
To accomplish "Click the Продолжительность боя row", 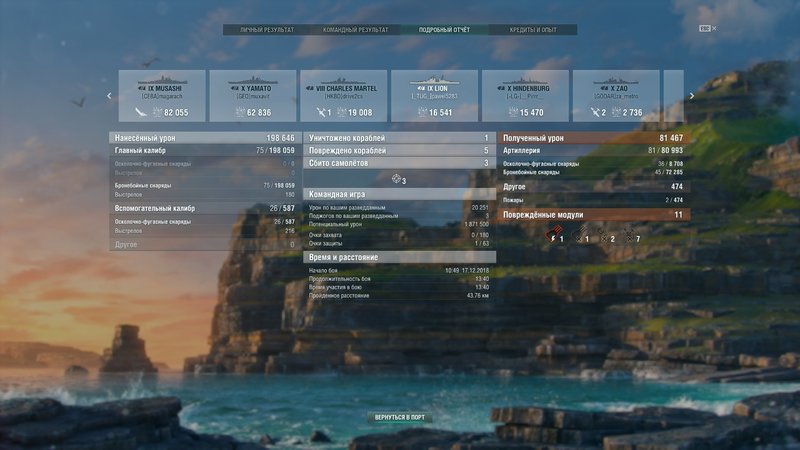I will coord(399,279).
